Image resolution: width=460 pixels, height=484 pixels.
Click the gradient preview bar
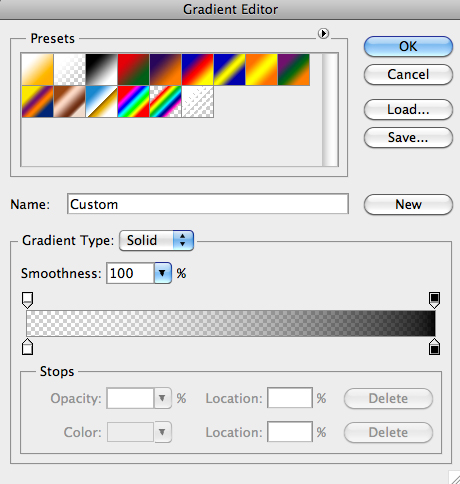(x=231, y=323)
